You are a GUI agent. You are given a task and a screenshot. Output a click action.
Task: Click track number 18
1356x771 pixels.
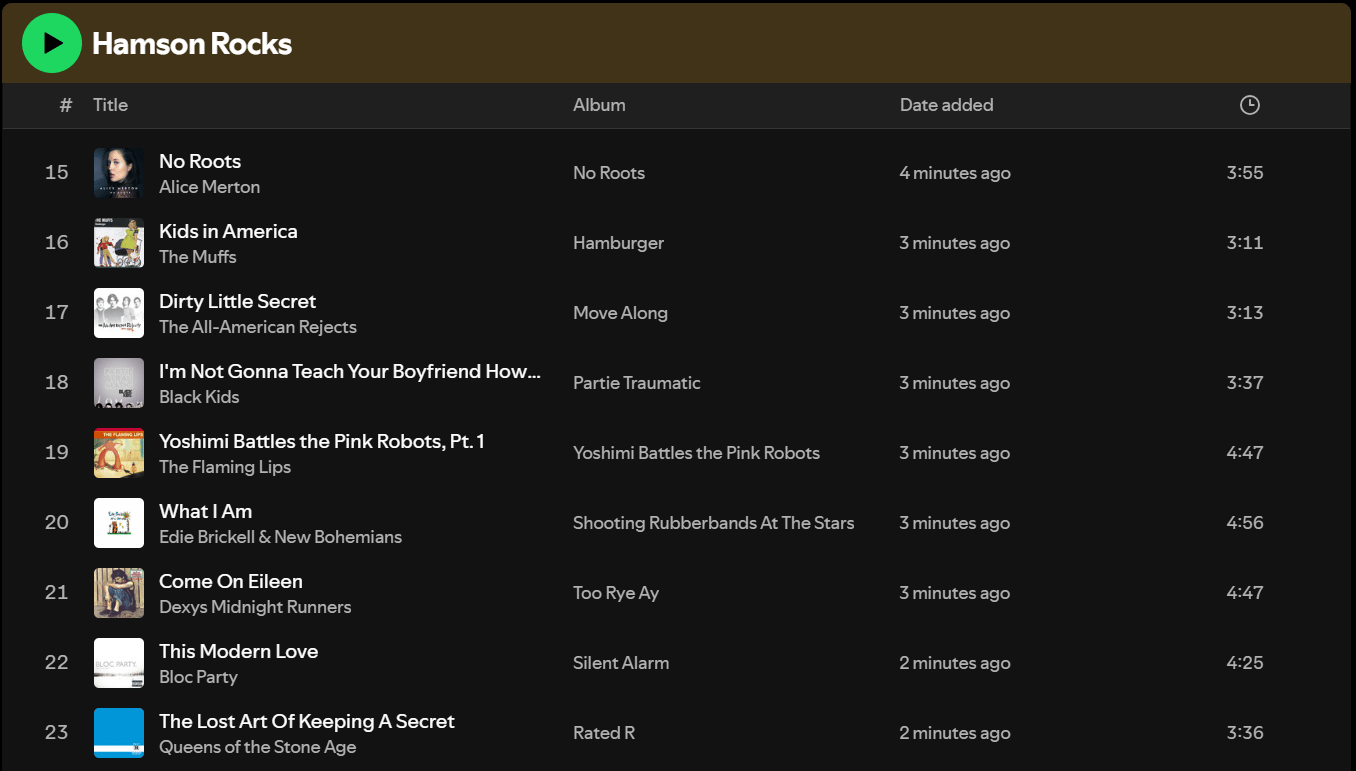tap(57, 383)
